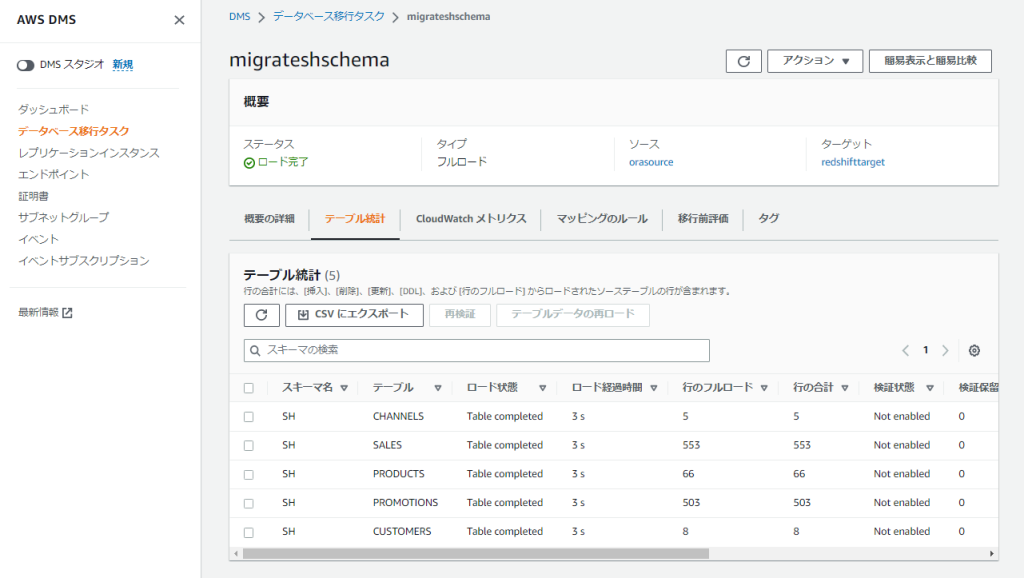Open イベントサブスクリプション in the sidebar
The image size is (1024, 578).
click(84, 261)
